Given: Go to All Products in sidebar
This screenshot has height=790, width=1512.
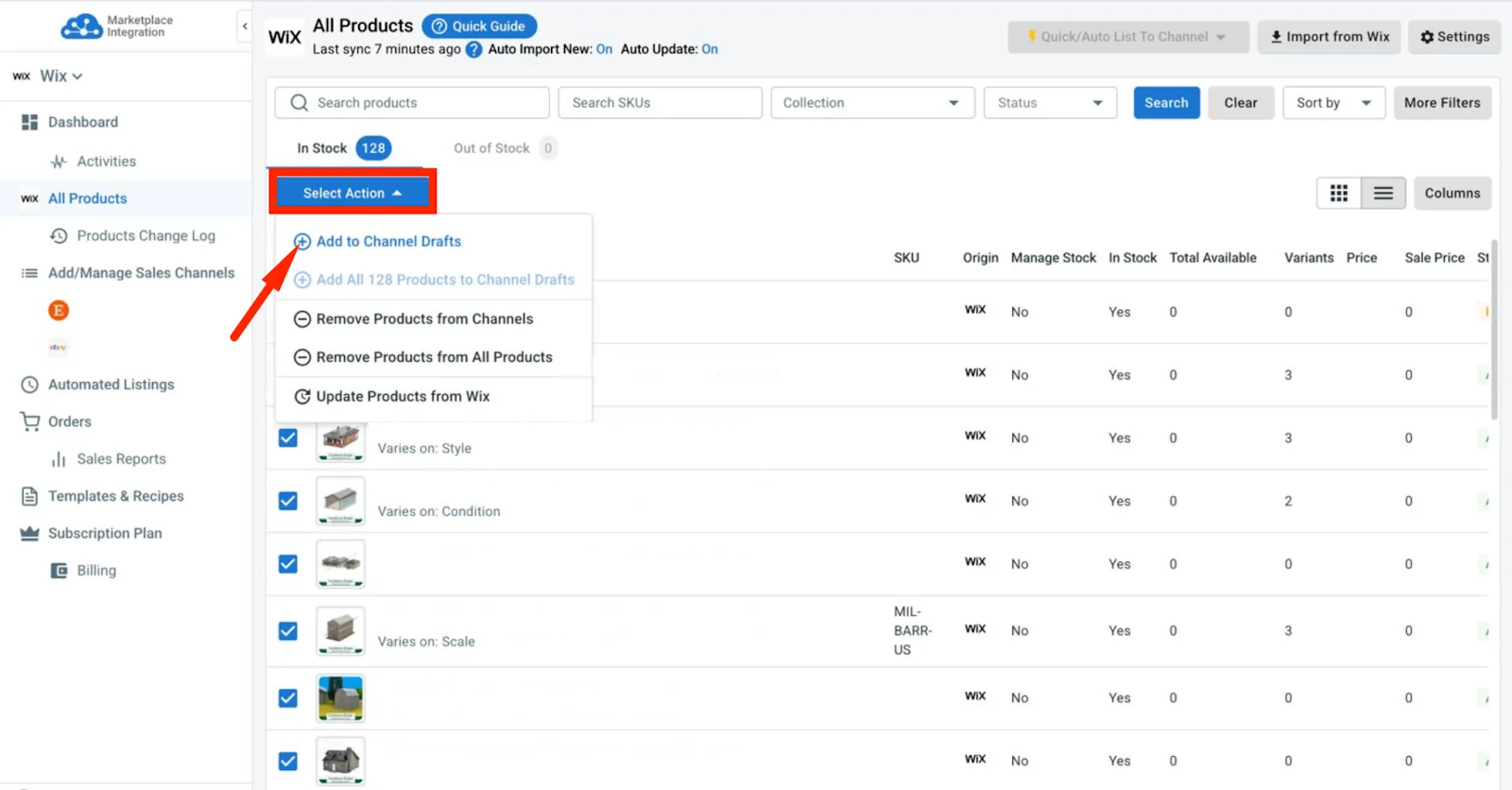Looking at the screenshot, I should [x=88, y=198].
